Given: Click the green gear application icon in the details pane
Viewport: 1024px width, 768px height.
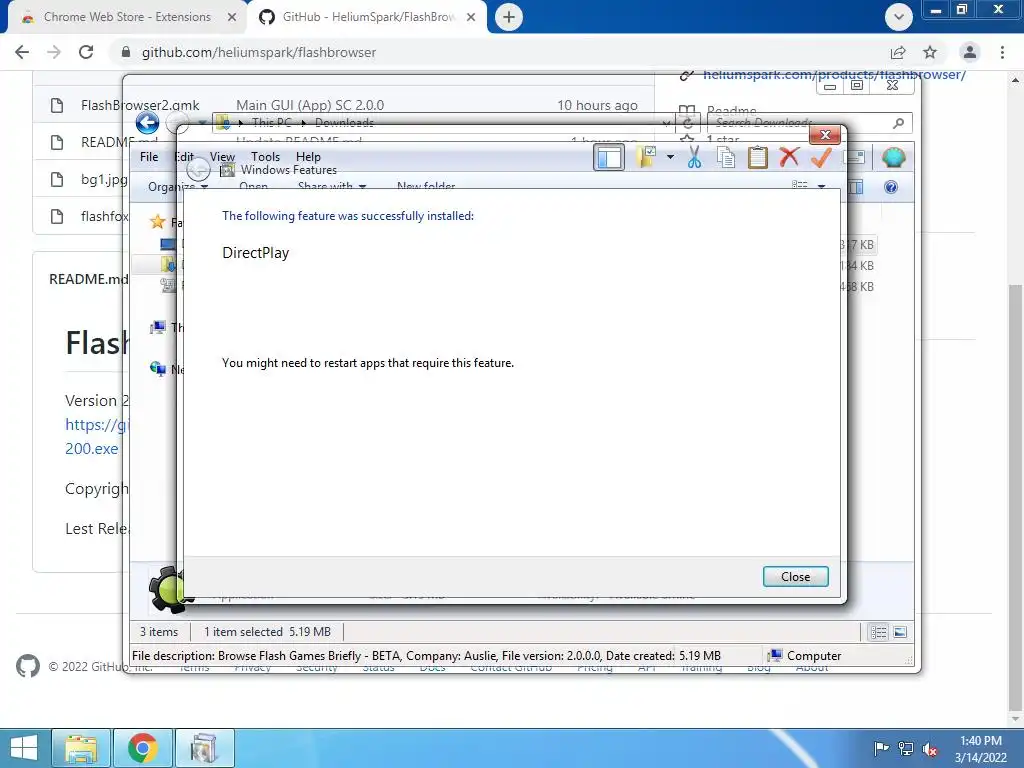Looking at the screenshot, I should (168, 589).
